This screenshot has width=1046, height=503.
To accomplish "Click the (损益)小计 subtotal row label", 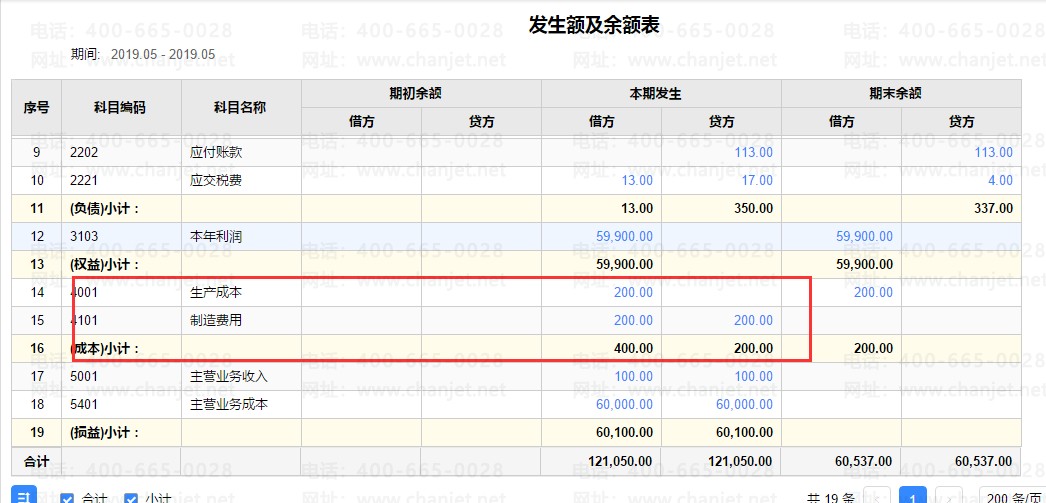I will pos(104,432).
